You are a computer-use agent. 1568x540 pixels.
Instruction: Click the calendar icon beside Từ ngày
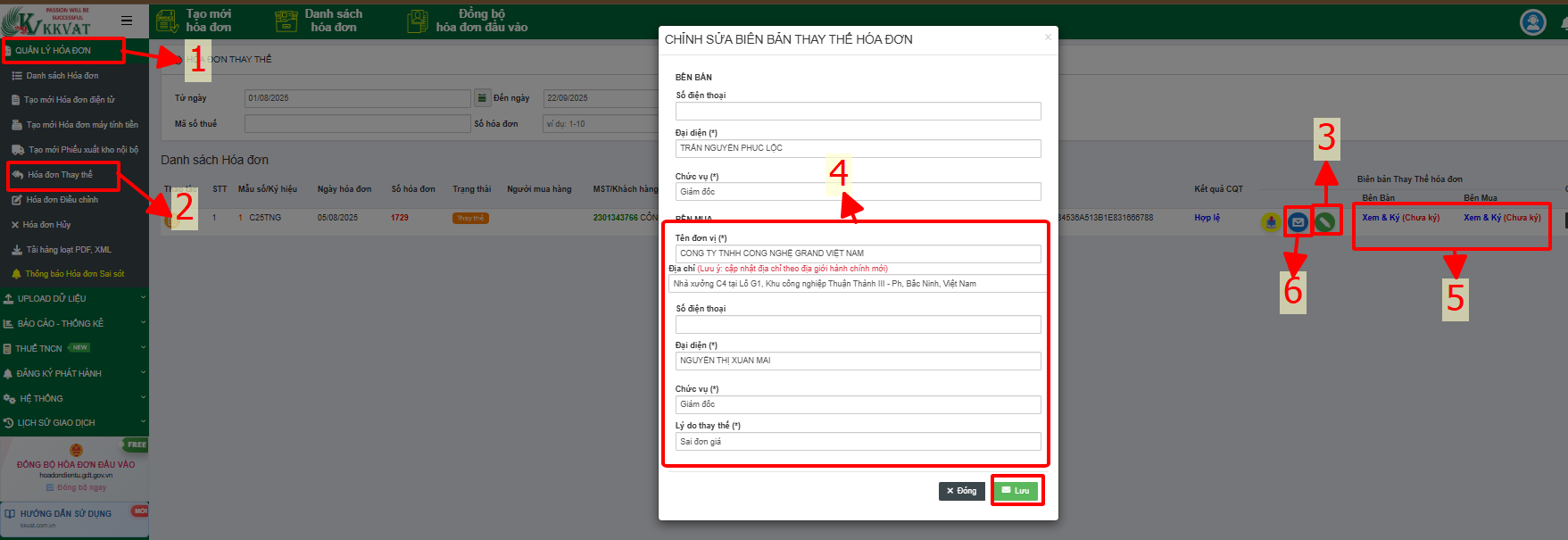pos(482,98)
